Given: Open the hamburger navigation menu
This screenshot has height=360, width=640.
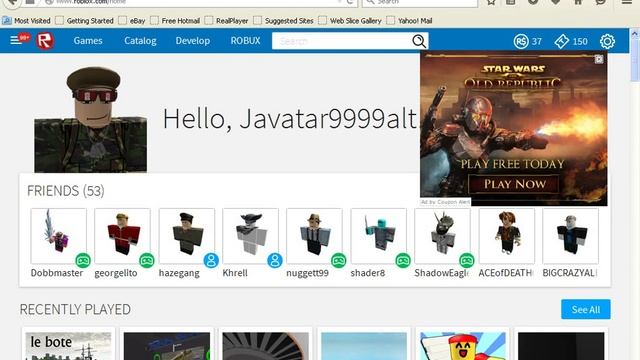Looking at the screenshot, I should click(16, 40).
